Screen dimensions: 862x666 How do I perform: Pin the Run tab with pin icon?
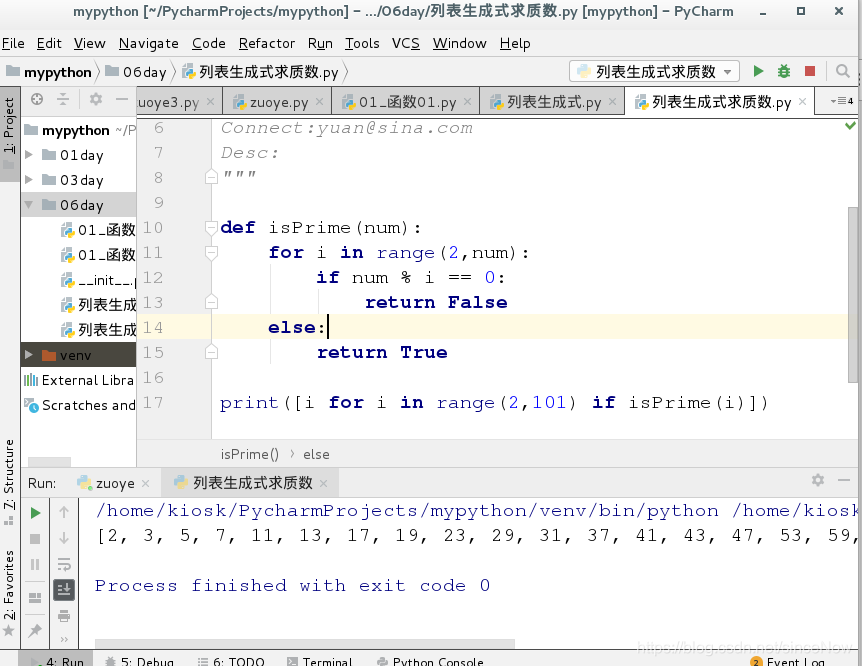(35, 630)
